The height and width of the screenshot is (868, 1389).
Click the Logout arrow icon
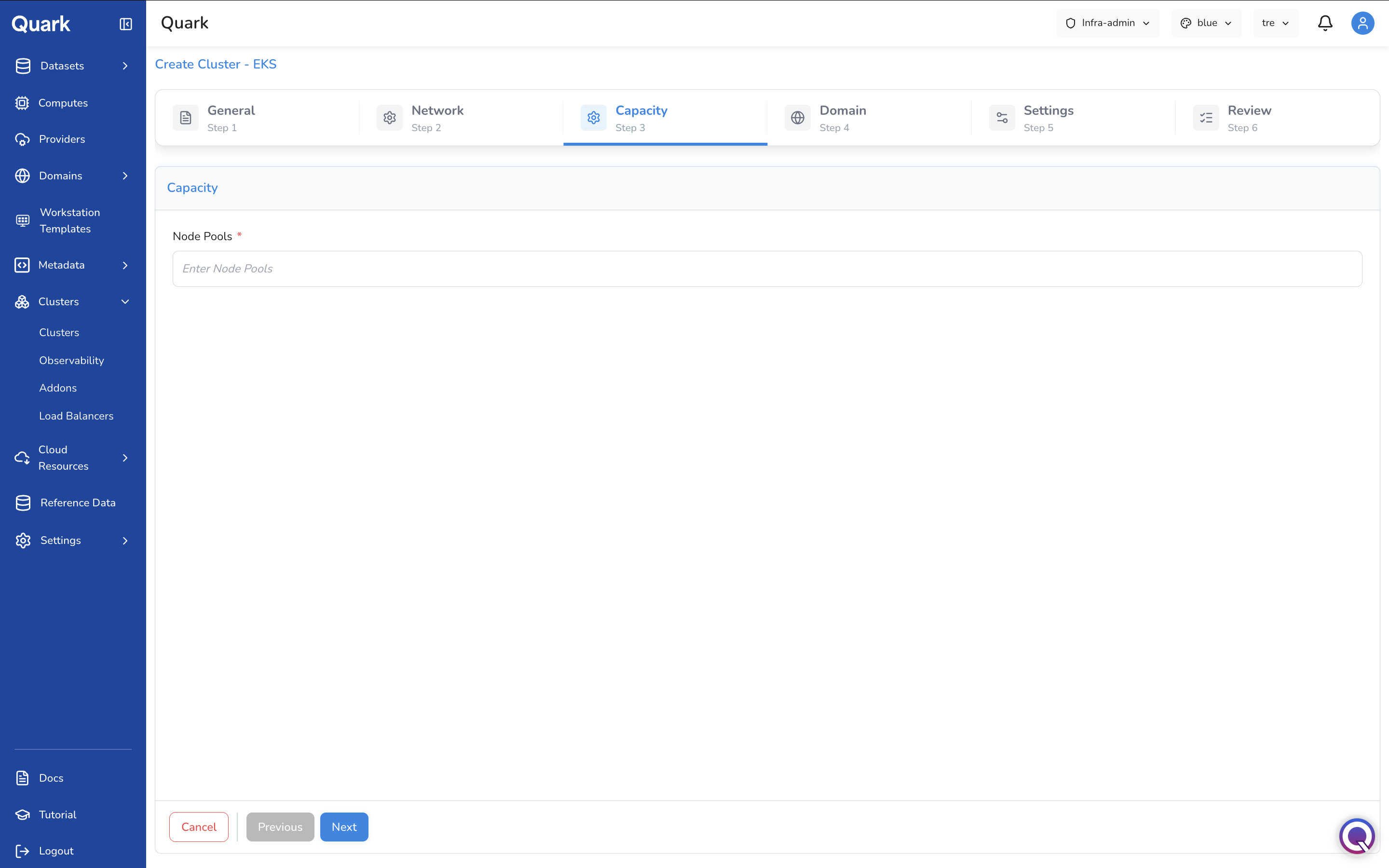[22, 851]
